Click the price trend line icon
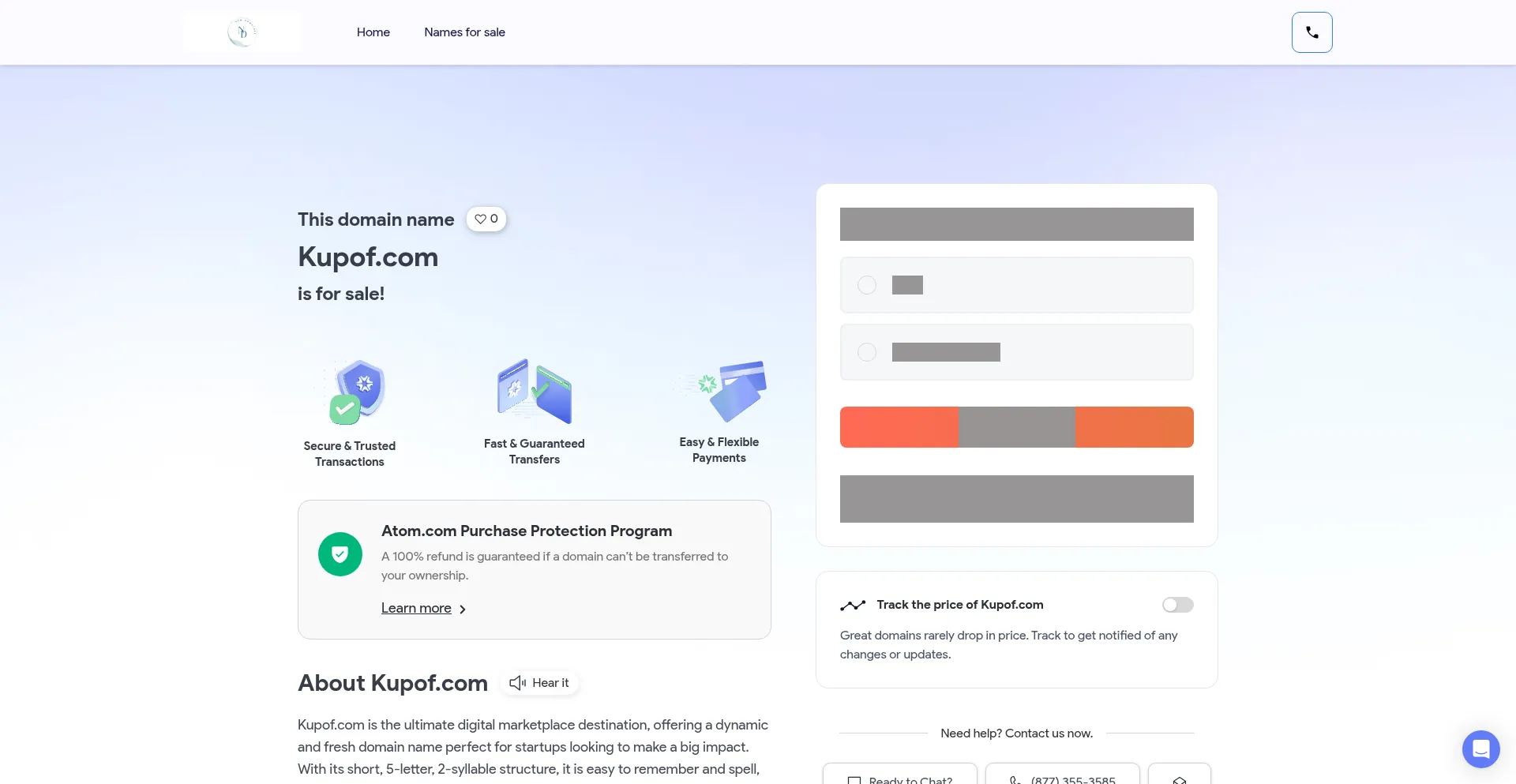The height and width of the screenshot is (784, 1516). [853, 606]
